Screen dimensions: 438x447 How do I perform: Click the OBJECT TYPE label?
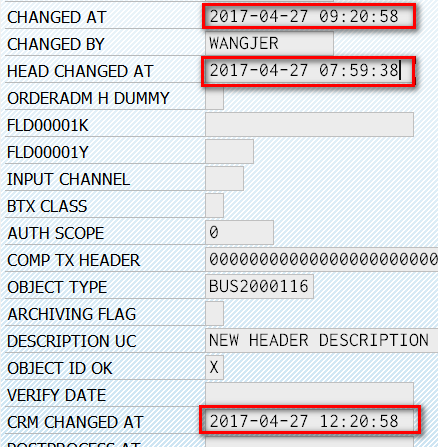pyautogui.click(x=57, y=287)
